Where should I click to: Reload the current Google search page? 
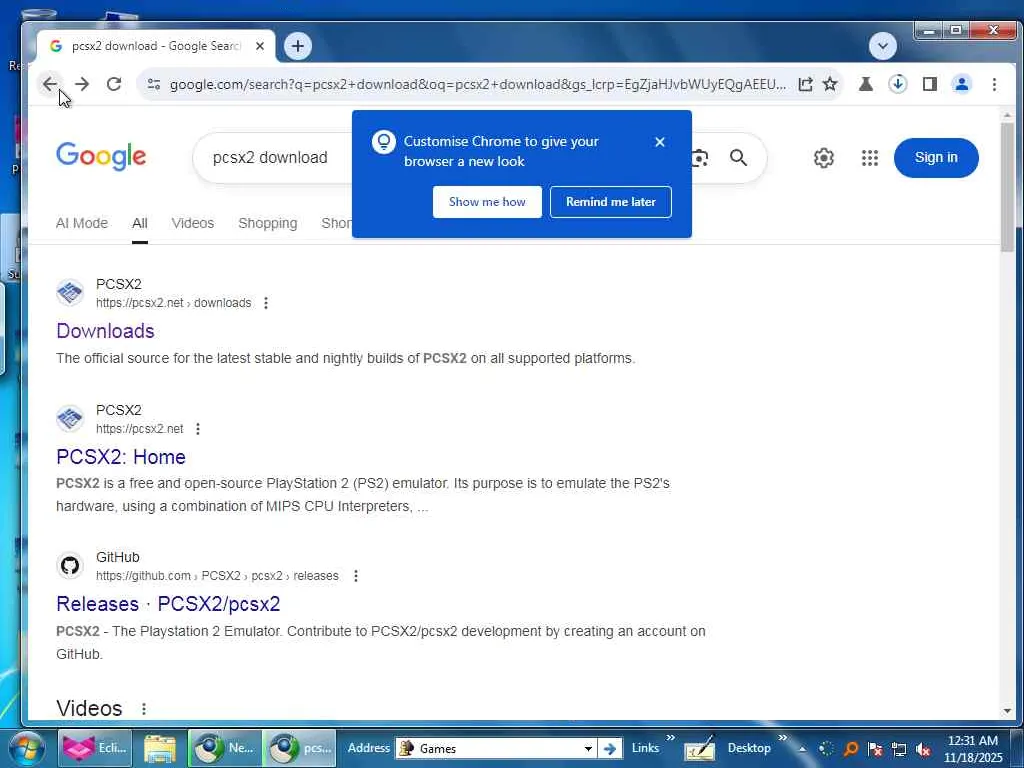(114, 84)
